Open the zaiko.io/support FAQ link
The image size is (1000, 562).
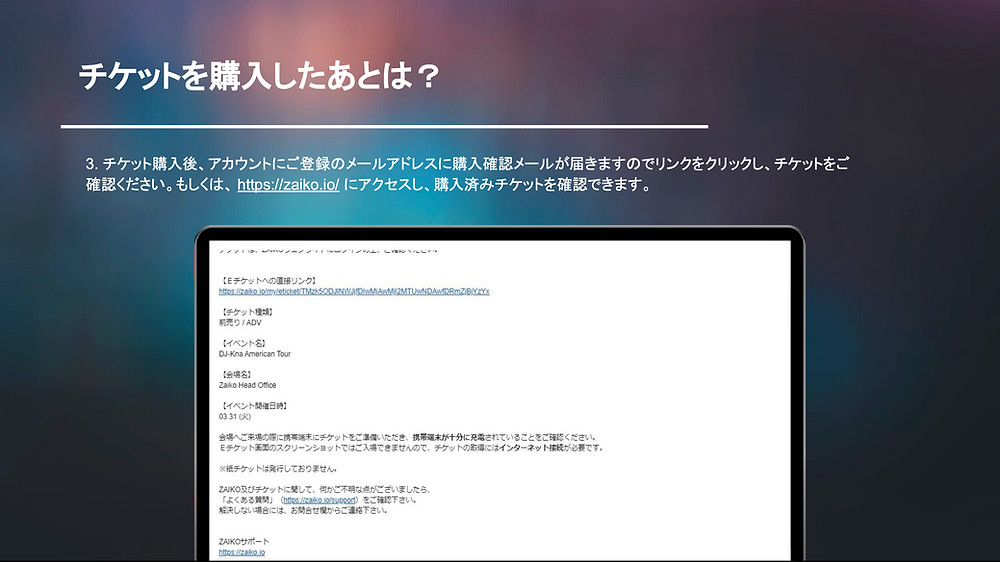(x=319, y=500)
